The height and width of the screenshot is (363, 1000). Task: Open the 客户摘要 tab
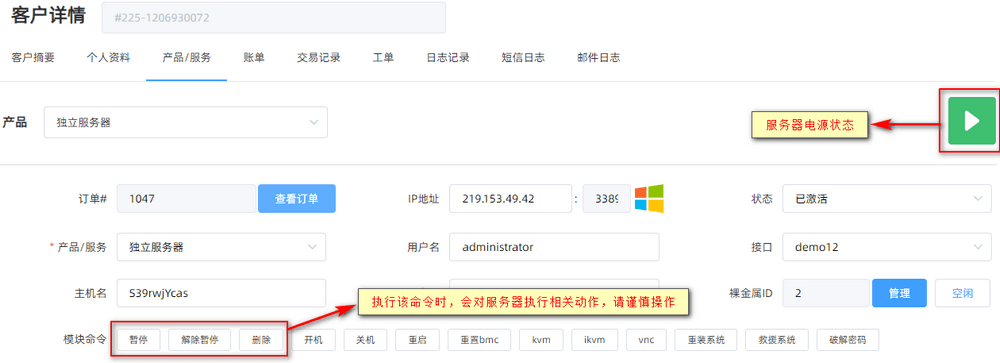(33, 57)
